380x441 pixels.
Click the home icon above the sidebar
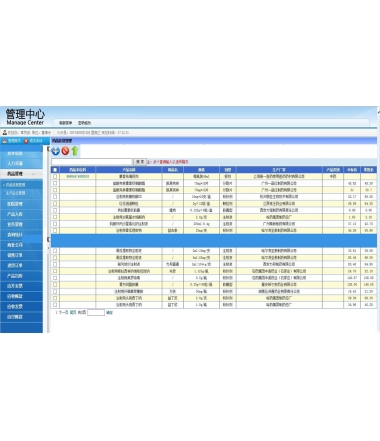(x=5, y=141)
